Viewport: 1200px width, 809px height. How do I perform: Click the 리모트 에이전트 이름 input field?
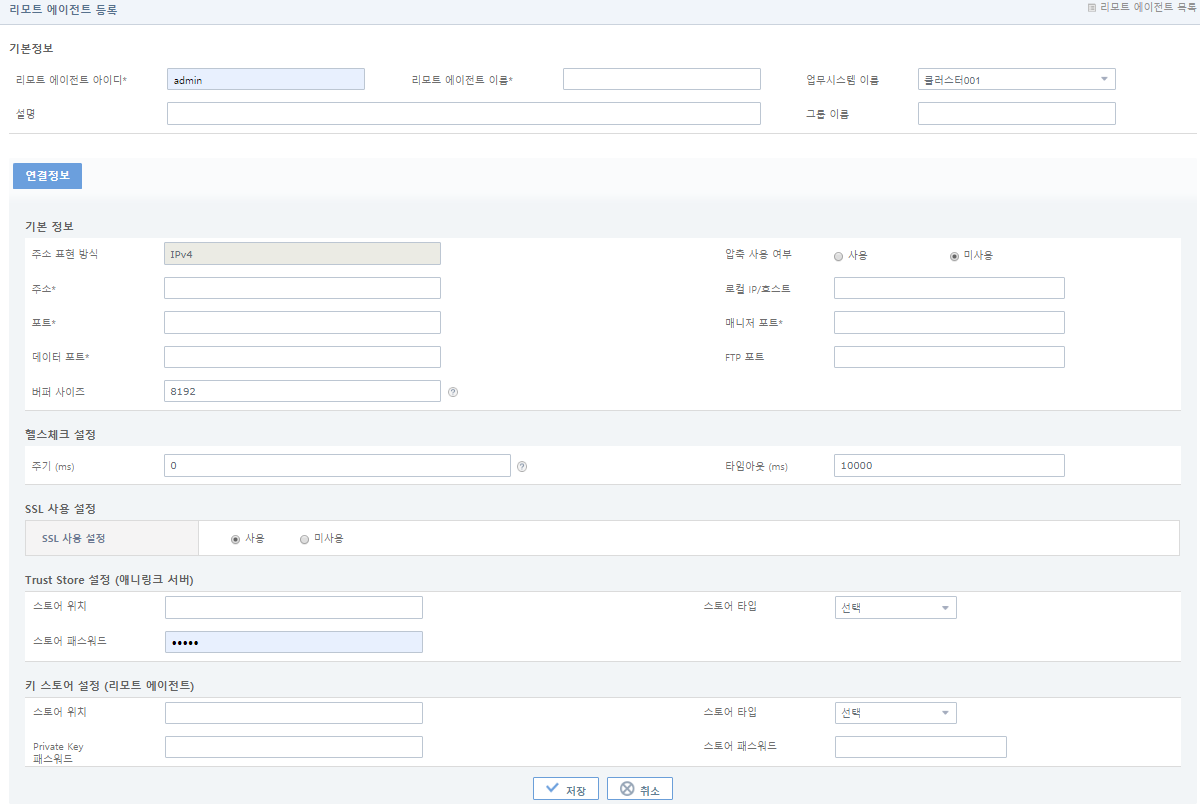click(x=661, y=78)
